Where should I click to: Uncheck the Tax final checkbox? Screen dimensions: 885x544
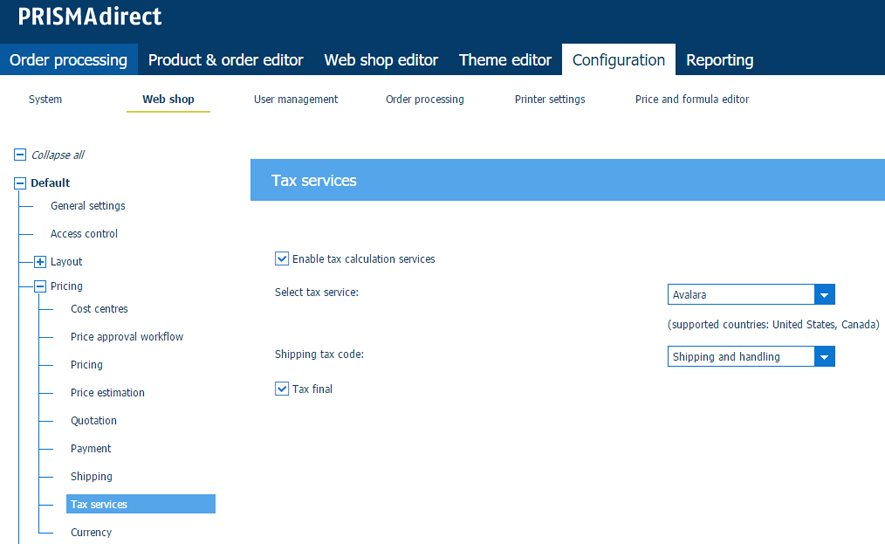click(282, 389)
